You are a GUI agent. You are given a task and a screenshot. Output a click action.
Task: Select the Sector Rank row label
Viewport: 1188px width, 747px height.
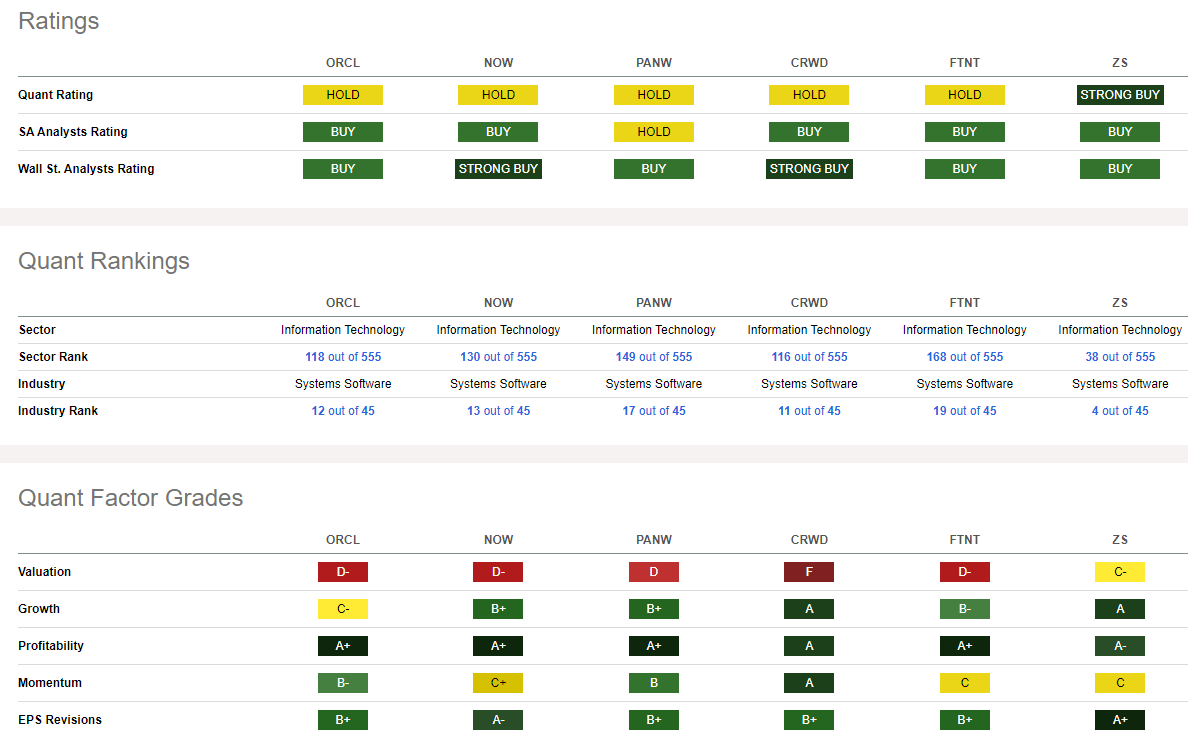coord(53,357)
